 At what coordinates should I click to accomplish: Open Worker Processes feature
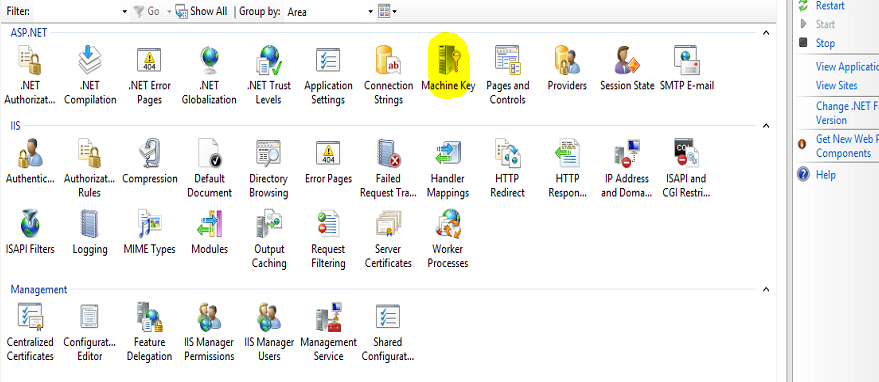coord(448,240)
